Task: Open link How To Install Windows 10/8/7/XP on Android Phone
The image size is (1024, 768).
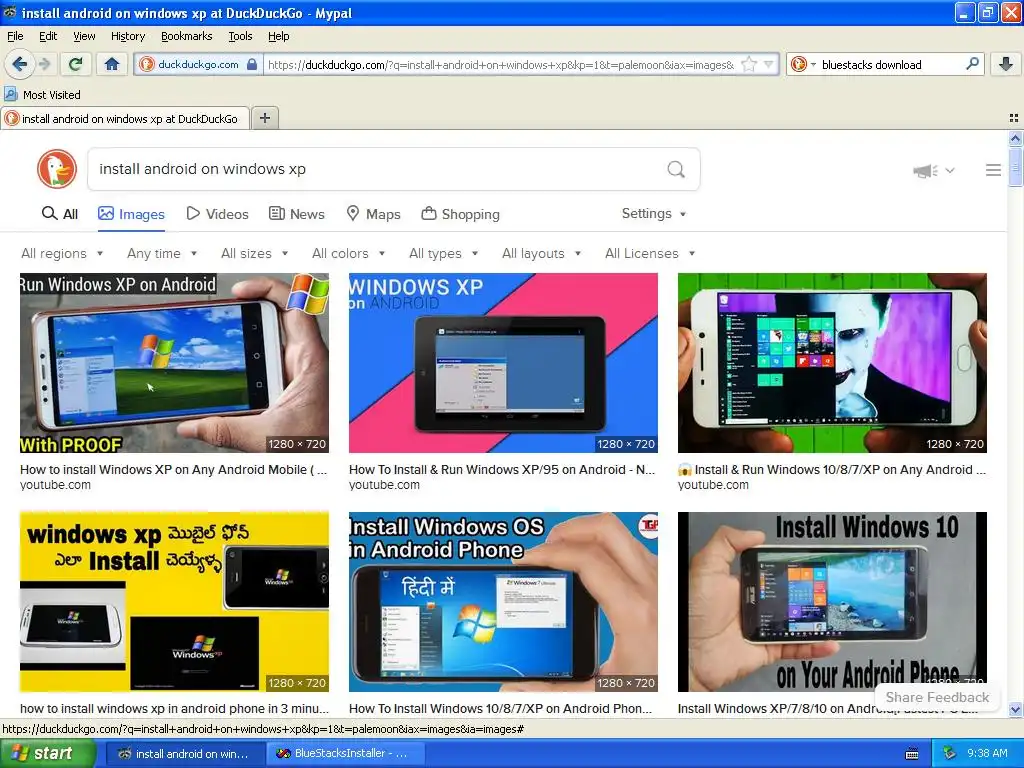Action: pyautogui.click(x=500, y=709)
